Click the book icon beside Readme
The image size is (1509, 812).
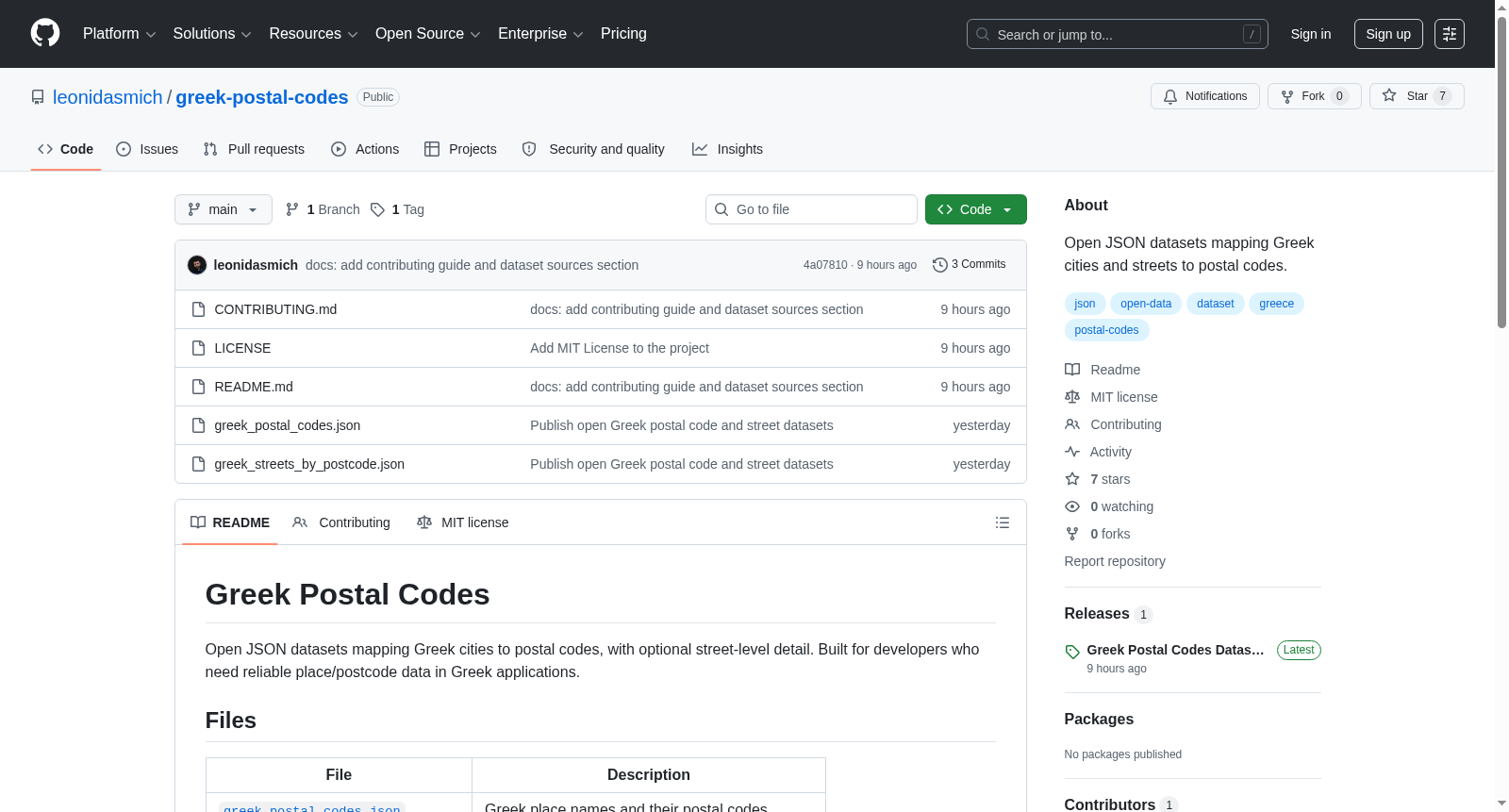click(1072, 370)
